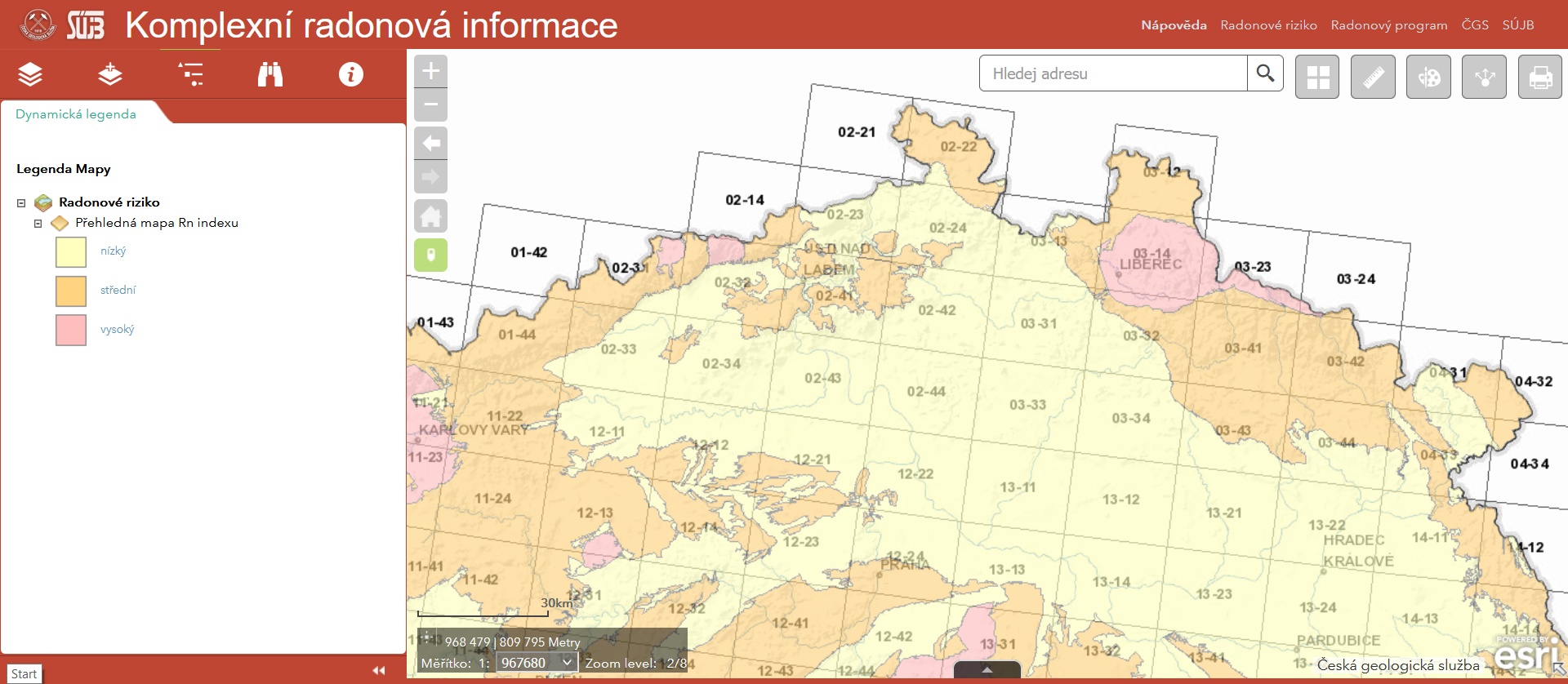Expand the bottom attribute table arrow

point(987,670)
